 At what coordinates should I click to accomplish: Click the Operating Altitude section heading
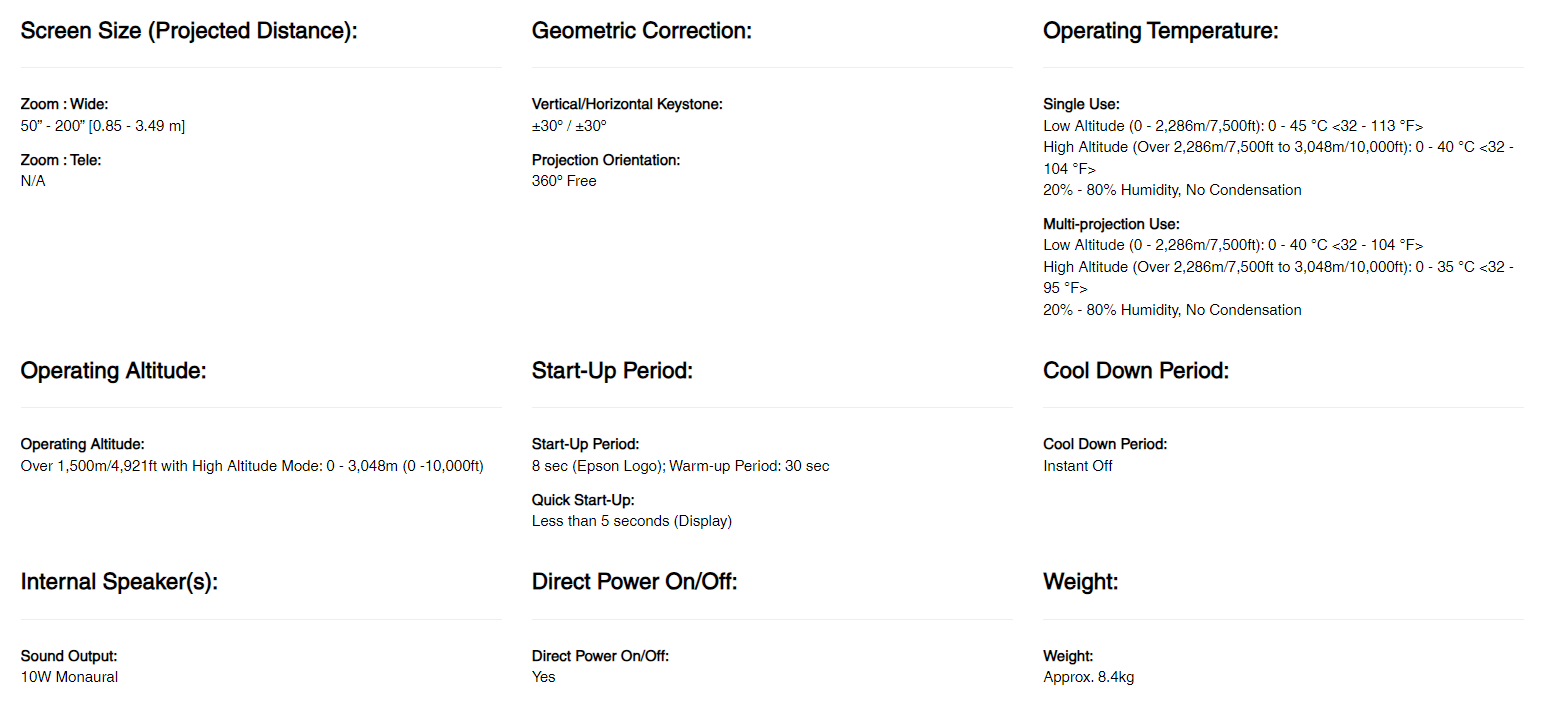(113, 371)
